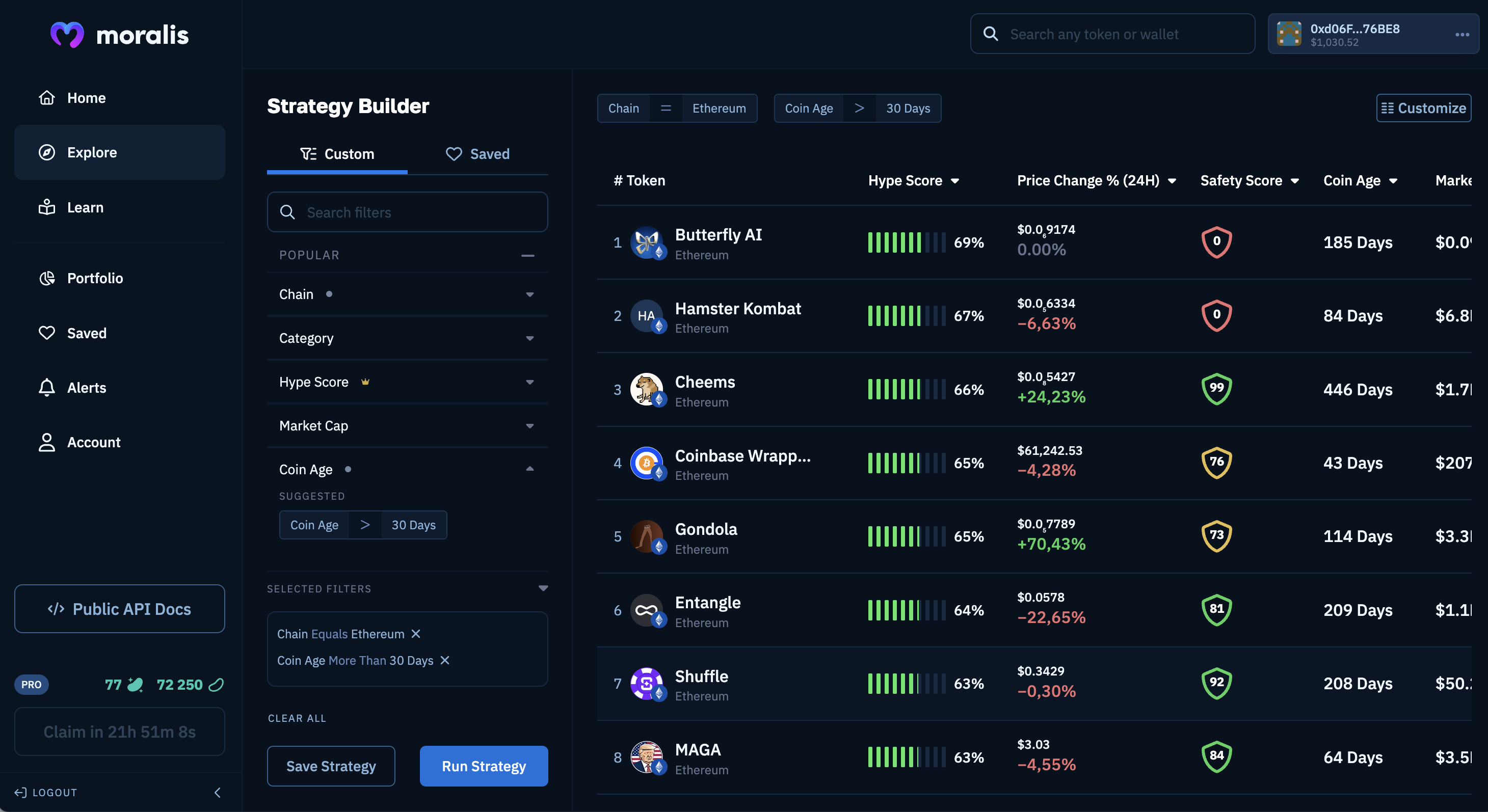Viewport: 1488px width, 812px height.
Task: Click the search magnifier icon in the top bar
Action: click(991, 34)
